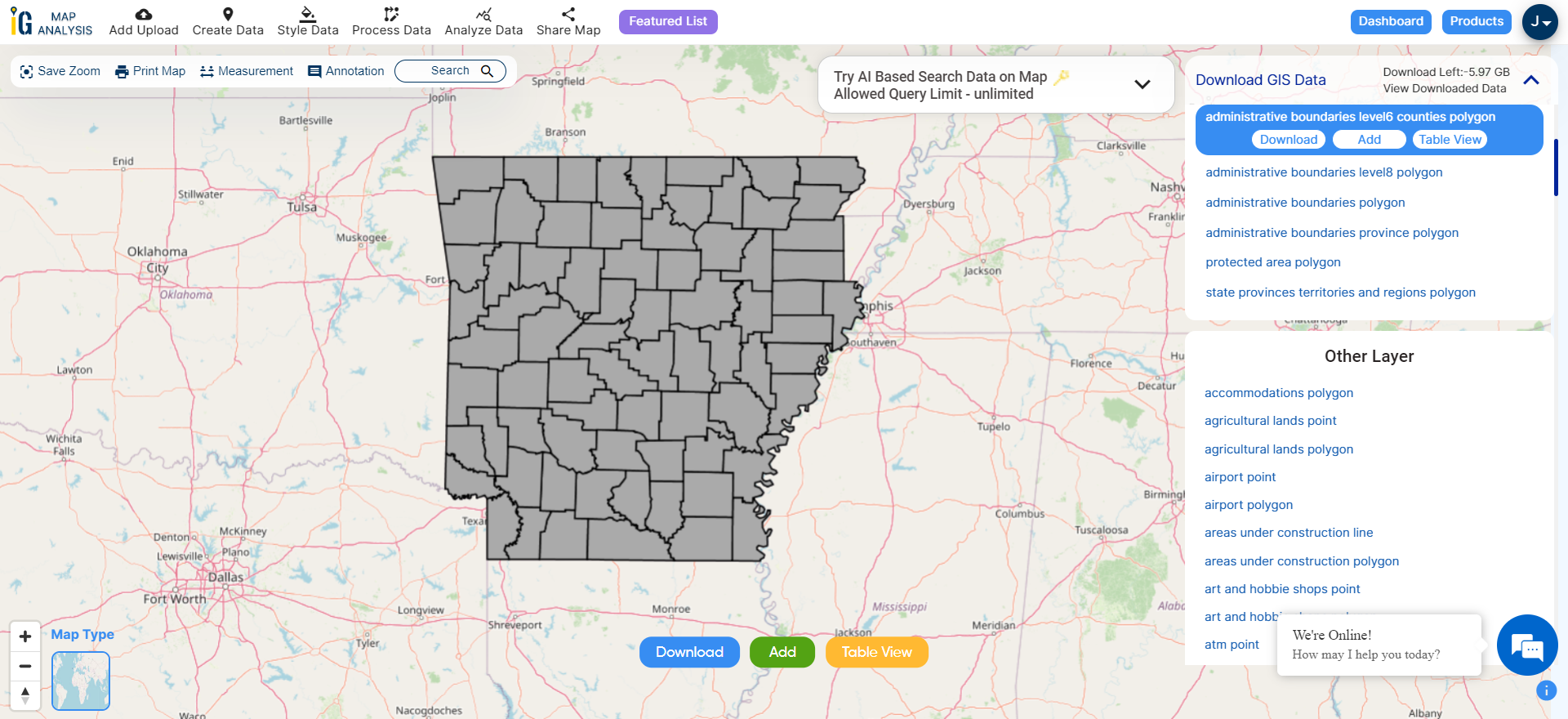The image size is (1568, 719).
Task: Collapse the Download GIS Data panel
Action: tap(1531, 80)
